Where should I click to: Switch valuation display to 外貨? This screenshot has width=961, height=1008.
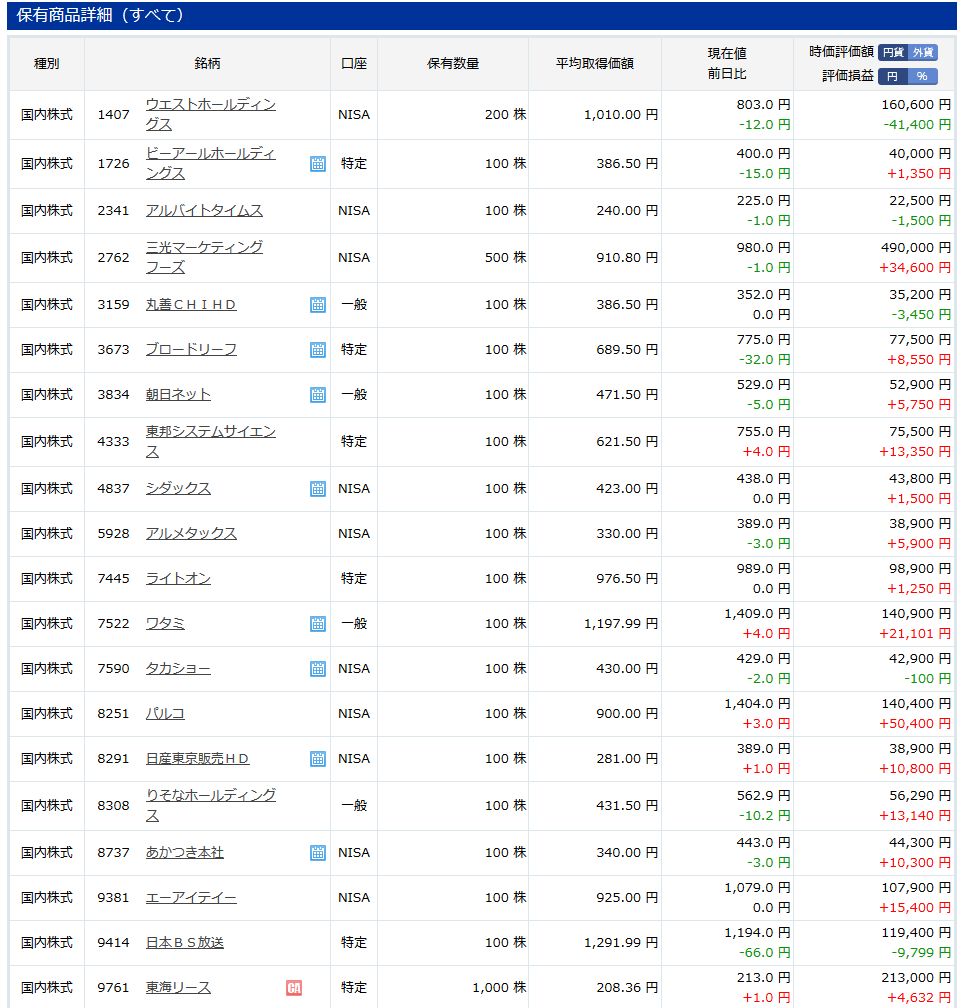922,52
